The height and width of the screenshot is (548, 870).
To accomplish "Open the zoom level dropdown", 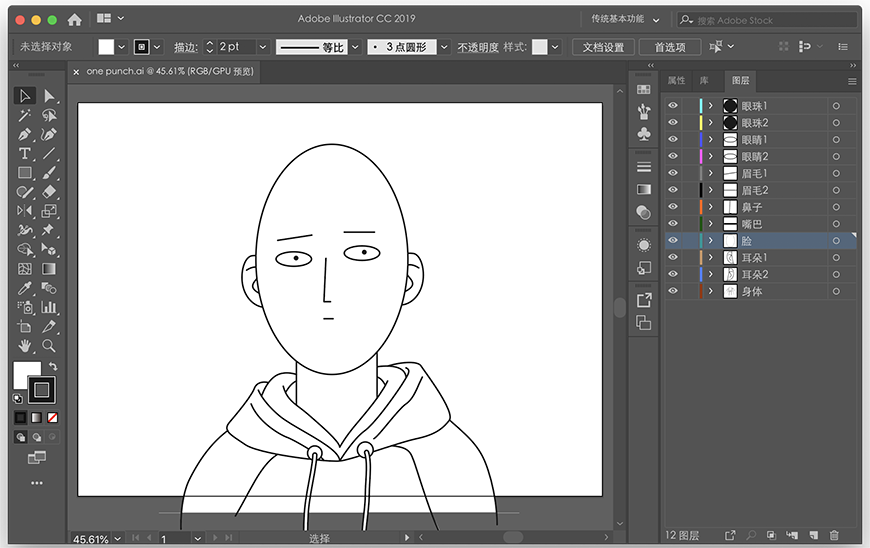I will coord(118,539).
